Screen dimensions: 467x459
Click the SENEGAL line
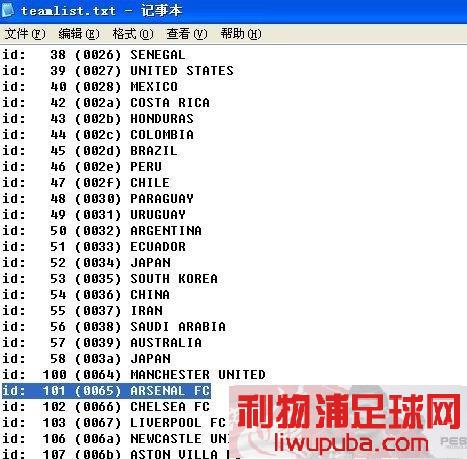[x=94, y=55]
